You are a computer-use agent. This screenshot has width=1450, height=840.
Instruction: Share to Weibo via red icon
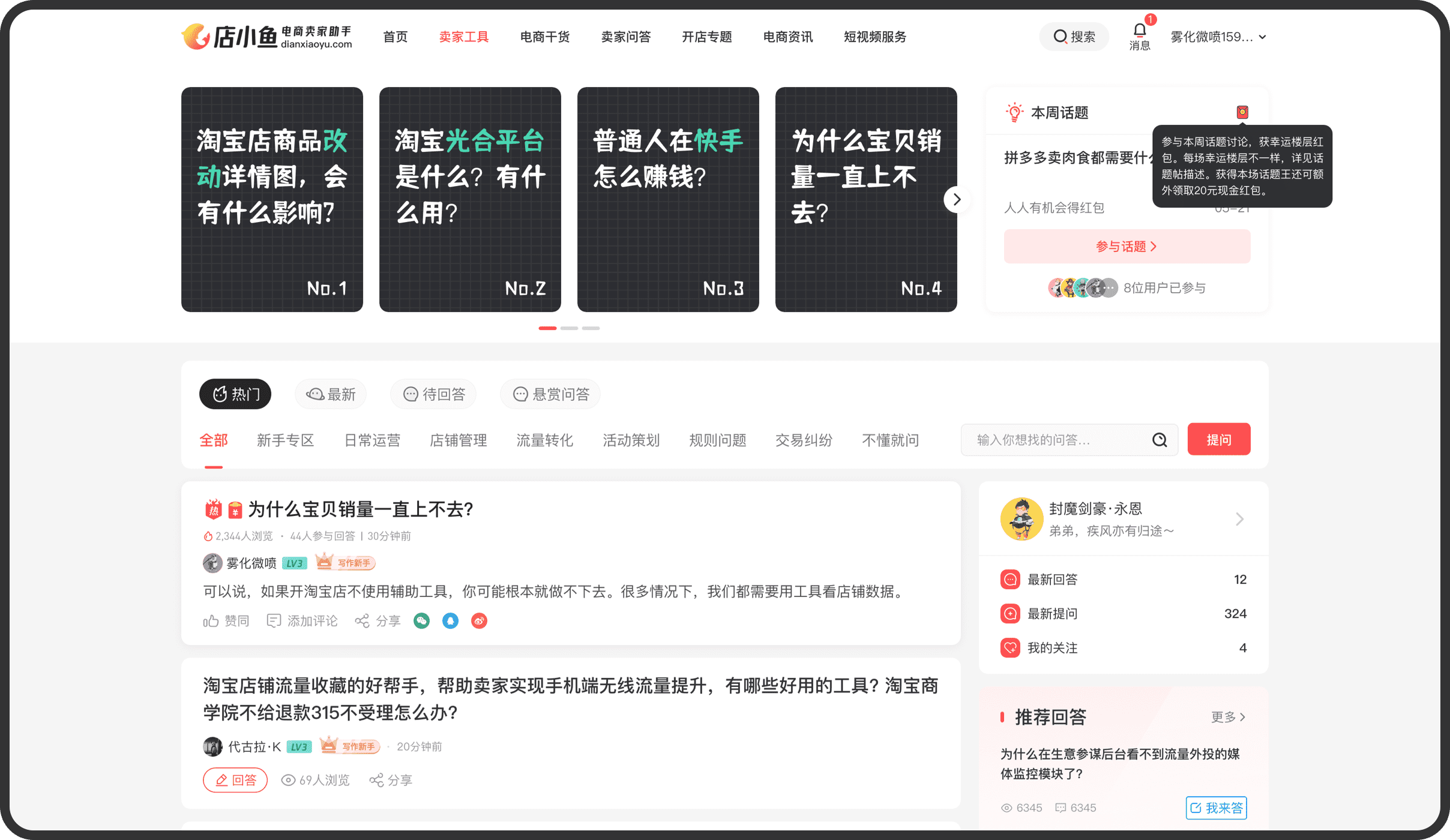click(x=479, y=621)
